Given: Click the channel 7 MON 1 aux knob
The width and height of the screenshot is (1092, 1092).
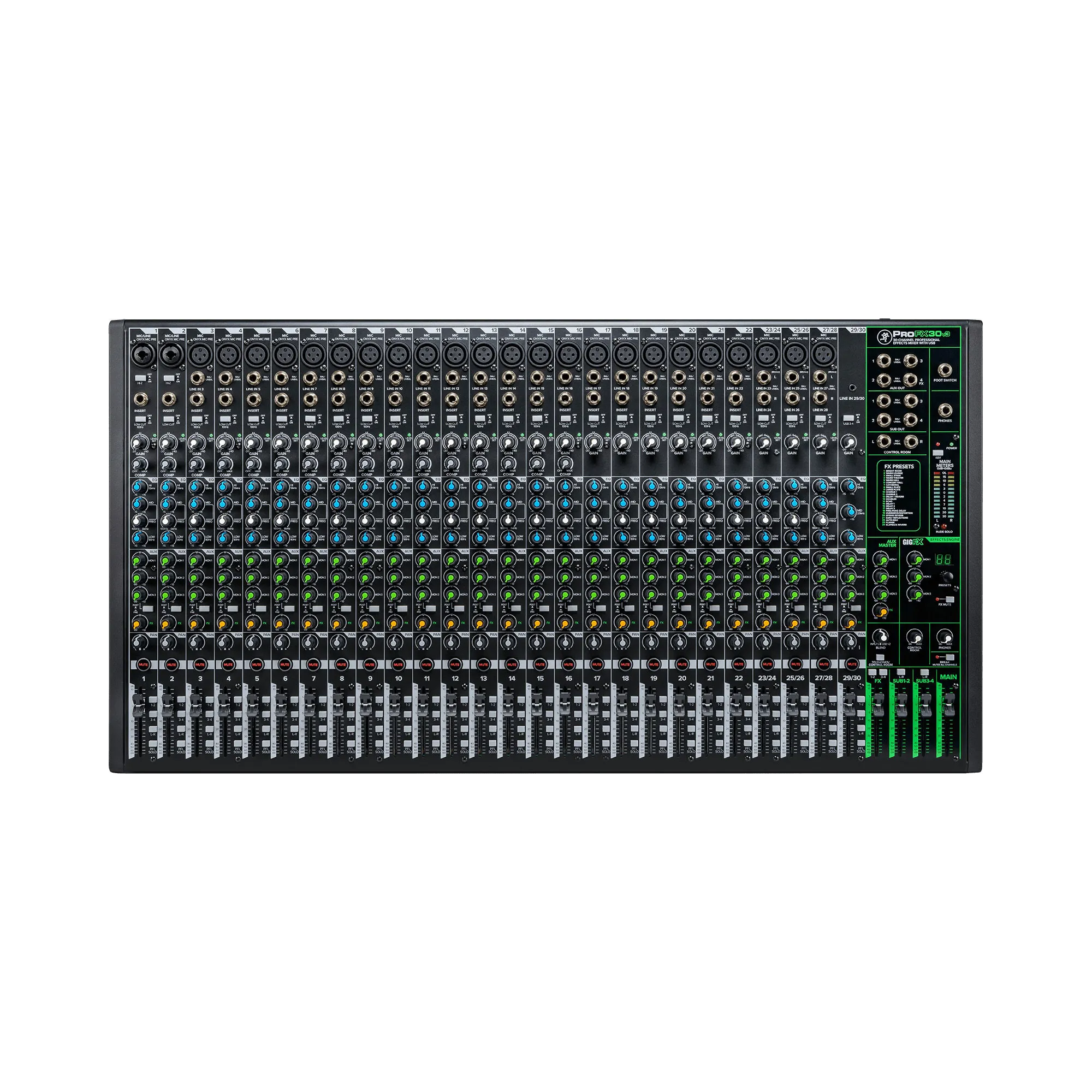Looking at the screenshot, I should tap(308, 561).
